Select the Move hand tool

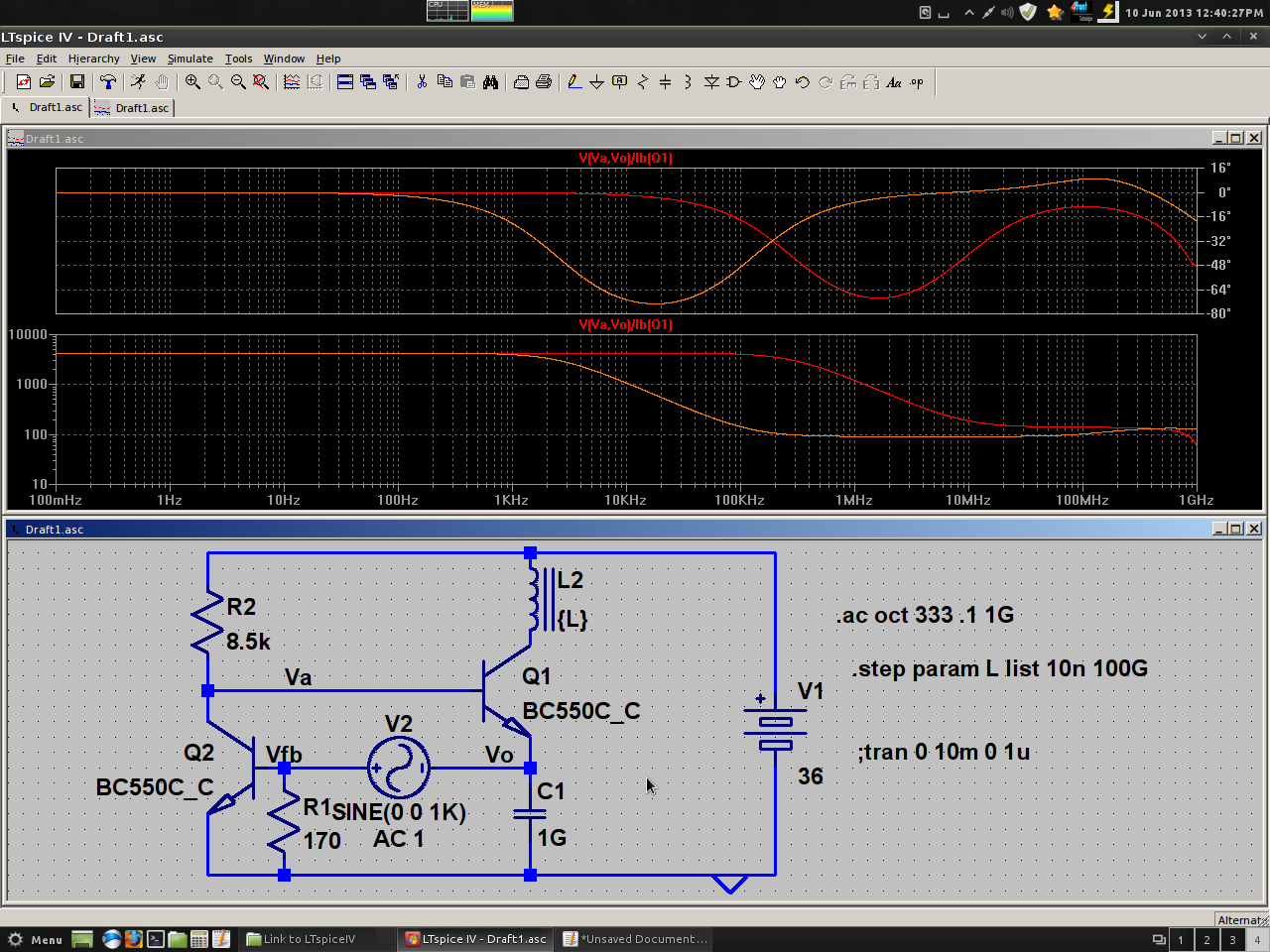(x=757, y=82)
